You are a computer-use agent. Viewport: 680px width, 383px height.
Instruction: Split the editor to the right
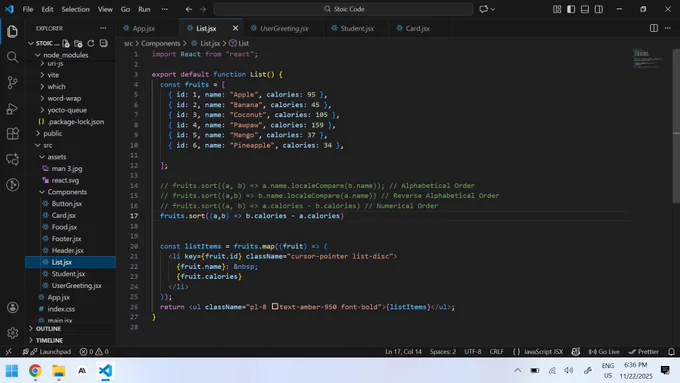click(x=654, y=28)
